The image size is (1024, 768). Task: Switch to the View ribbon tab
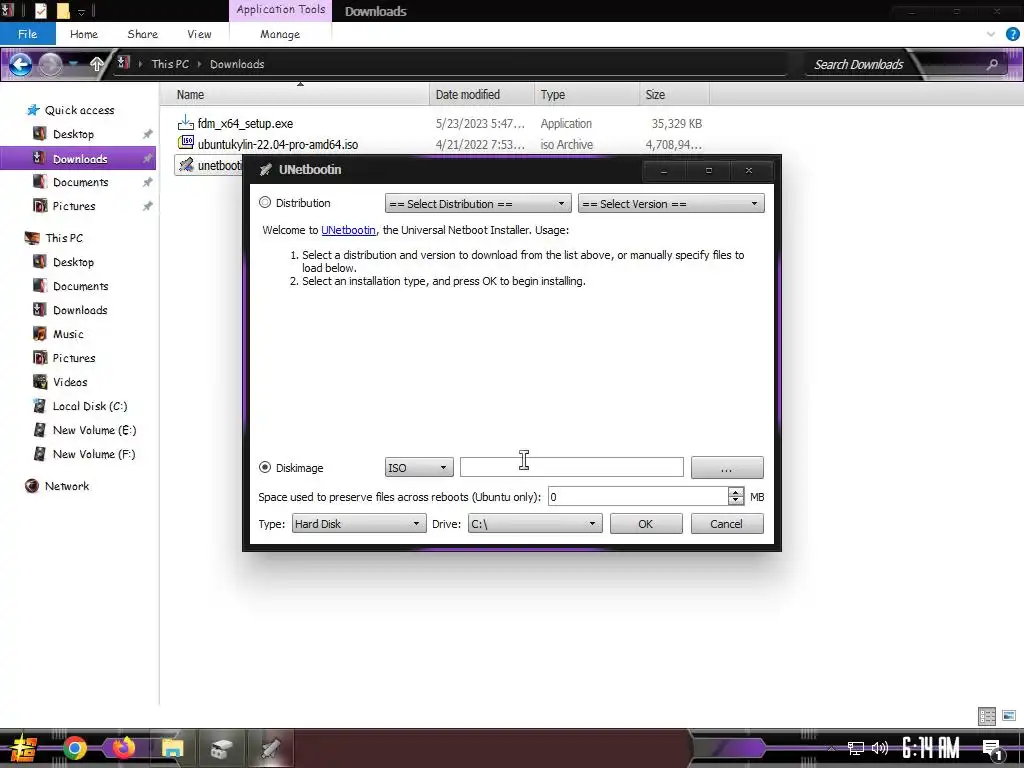(x=199, y=34)
